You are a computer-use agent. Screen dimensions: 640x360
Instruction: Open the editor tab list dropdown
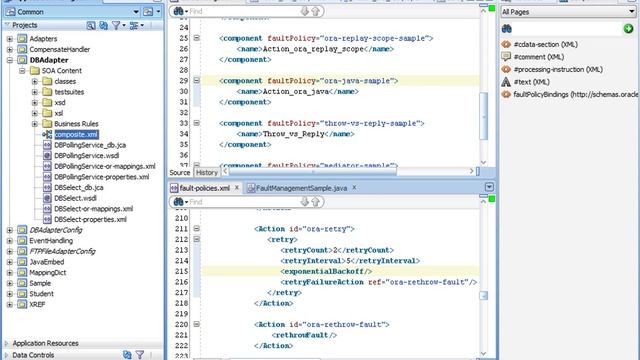pos(489,187)
